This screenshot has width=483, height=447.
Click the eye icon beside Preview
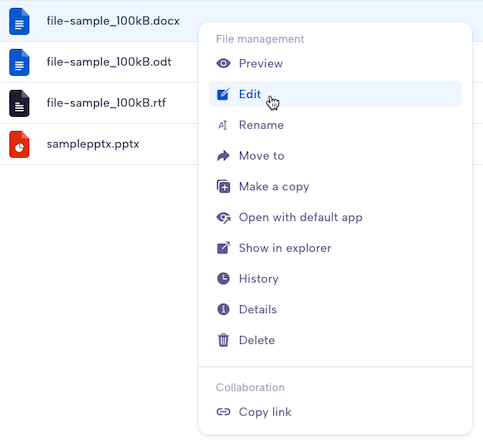[x=223, y=63]
